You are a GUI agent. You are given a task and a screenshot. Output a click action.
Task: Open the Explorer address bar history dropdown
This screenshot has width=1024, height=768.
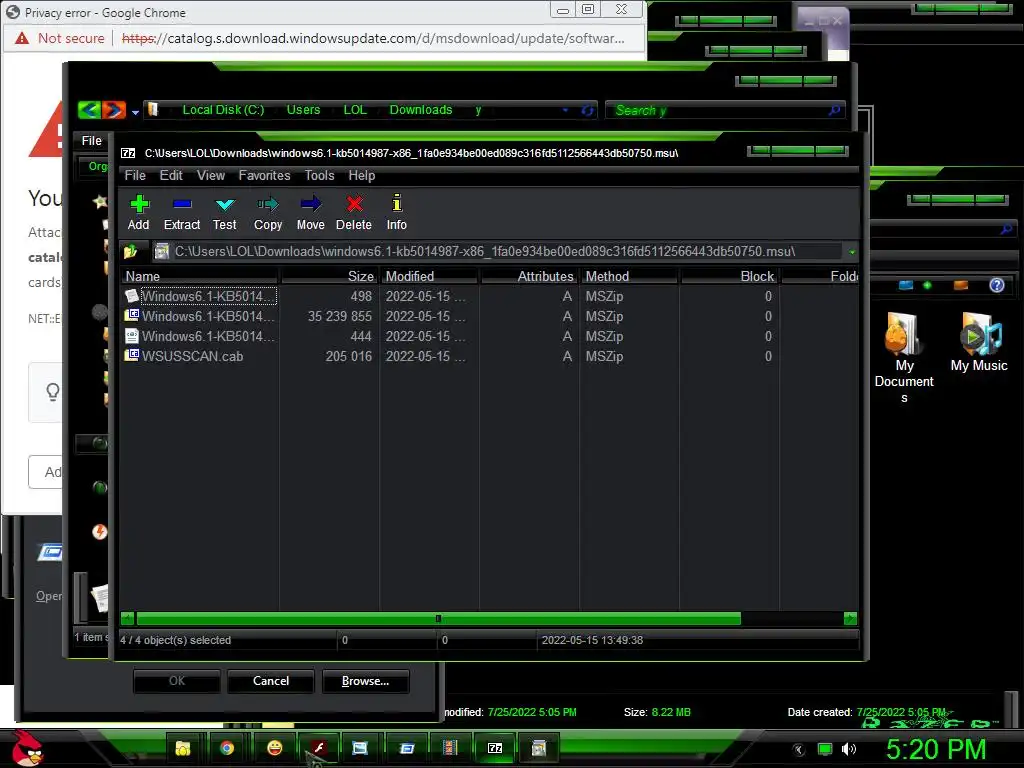(565, 110)
